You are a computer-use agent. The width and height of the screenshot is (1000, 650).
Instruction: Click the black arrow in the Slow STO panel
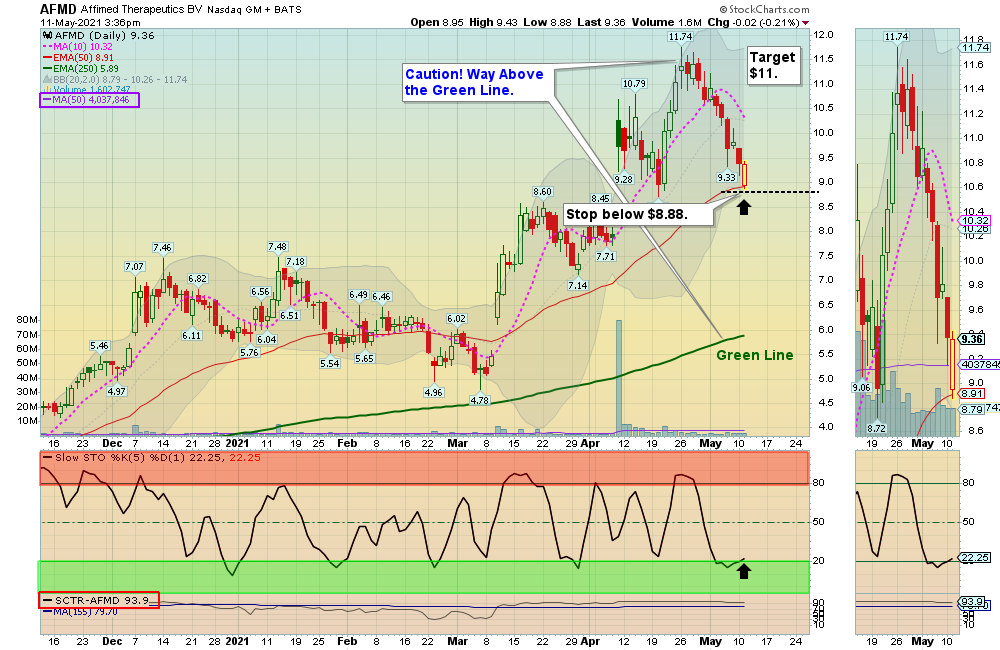[x=744, y=571]
